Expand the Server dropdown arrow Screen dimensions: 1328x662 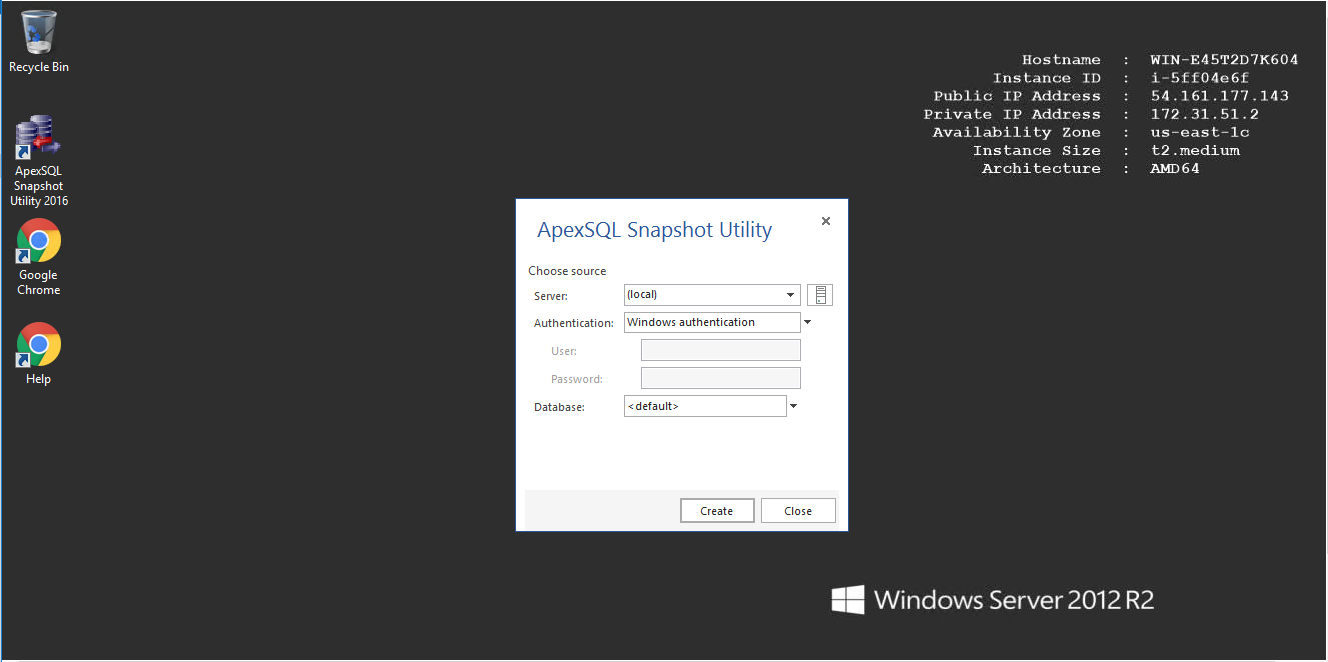coord(790,295)
